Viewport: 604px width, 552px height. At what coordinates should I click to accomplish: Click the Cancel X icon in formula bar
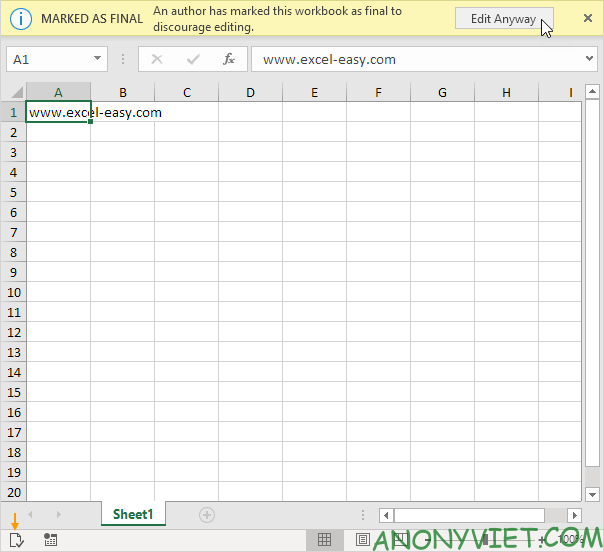[x=156, y=59]
